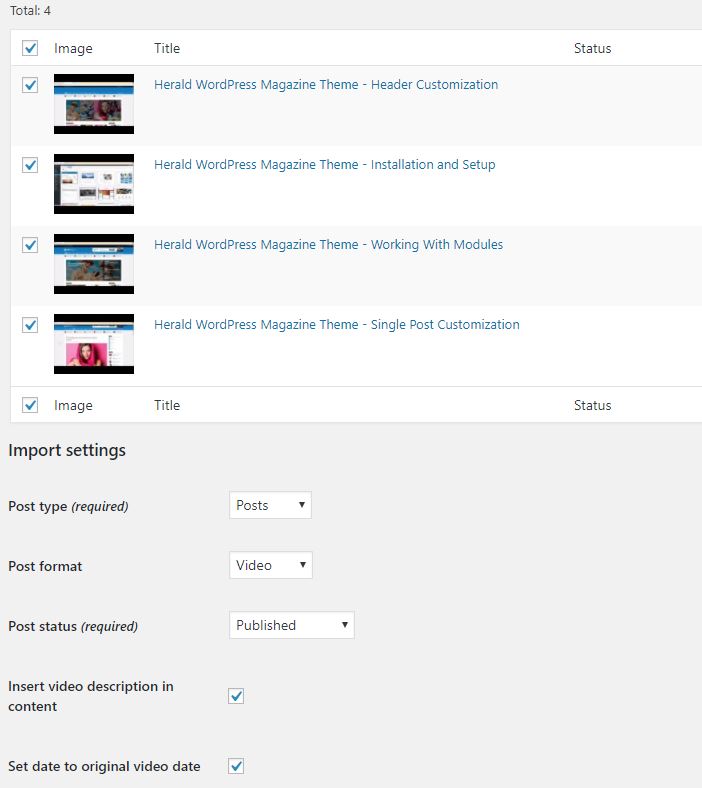The image size is (702, 788).
Task: Click the Title column header at top
Action: coord(167,48)
